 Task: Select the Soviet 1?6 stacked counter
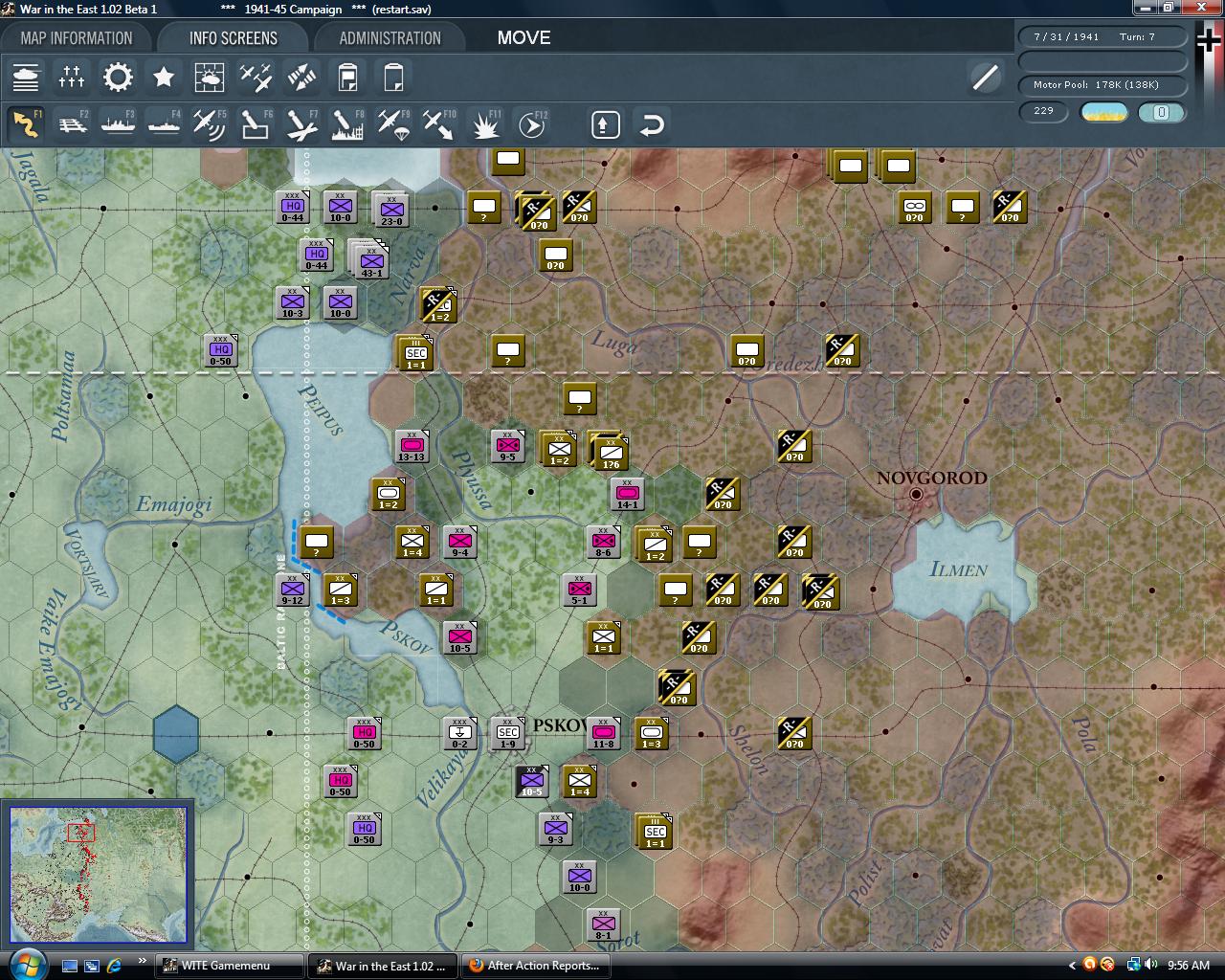tap(610, 452)
